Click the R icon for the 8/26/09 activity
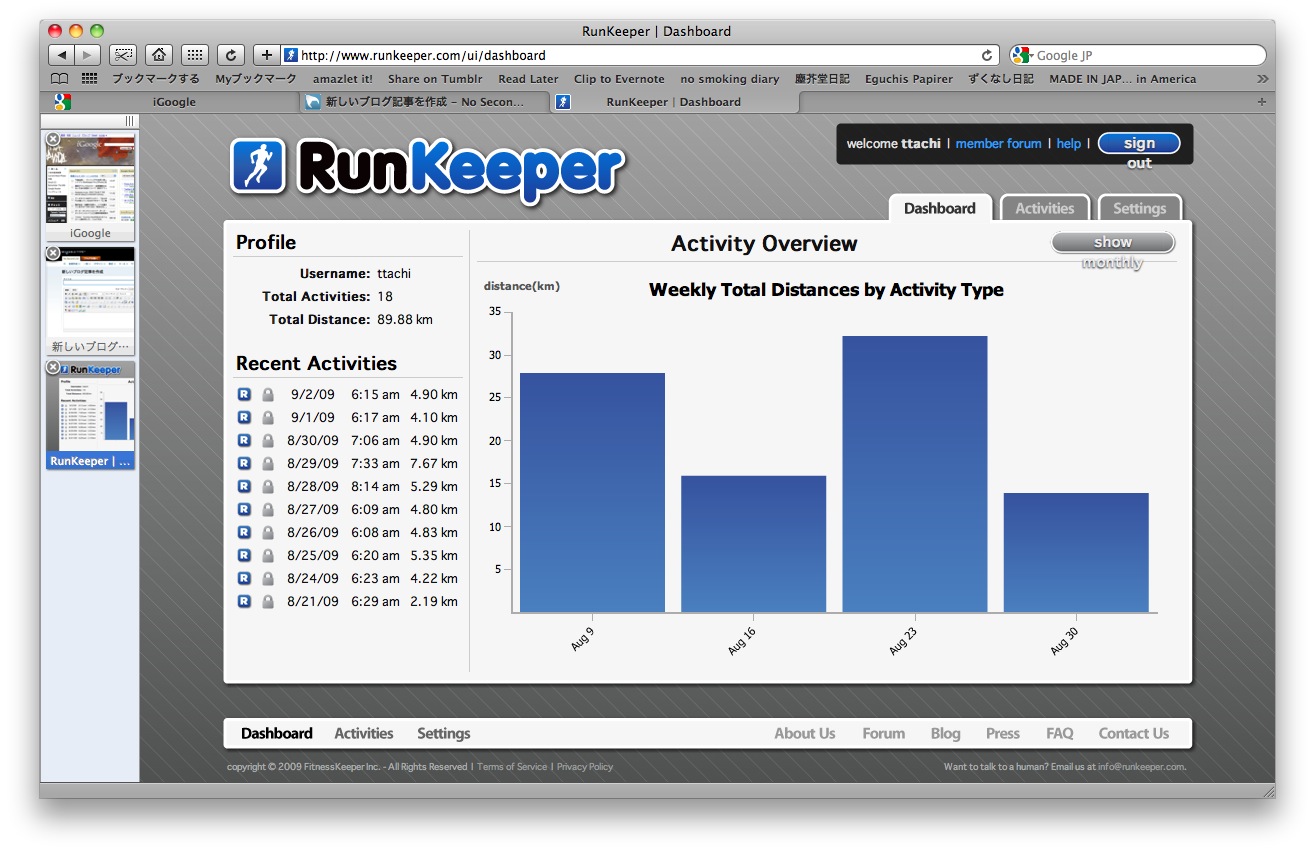 pos(245,532)
